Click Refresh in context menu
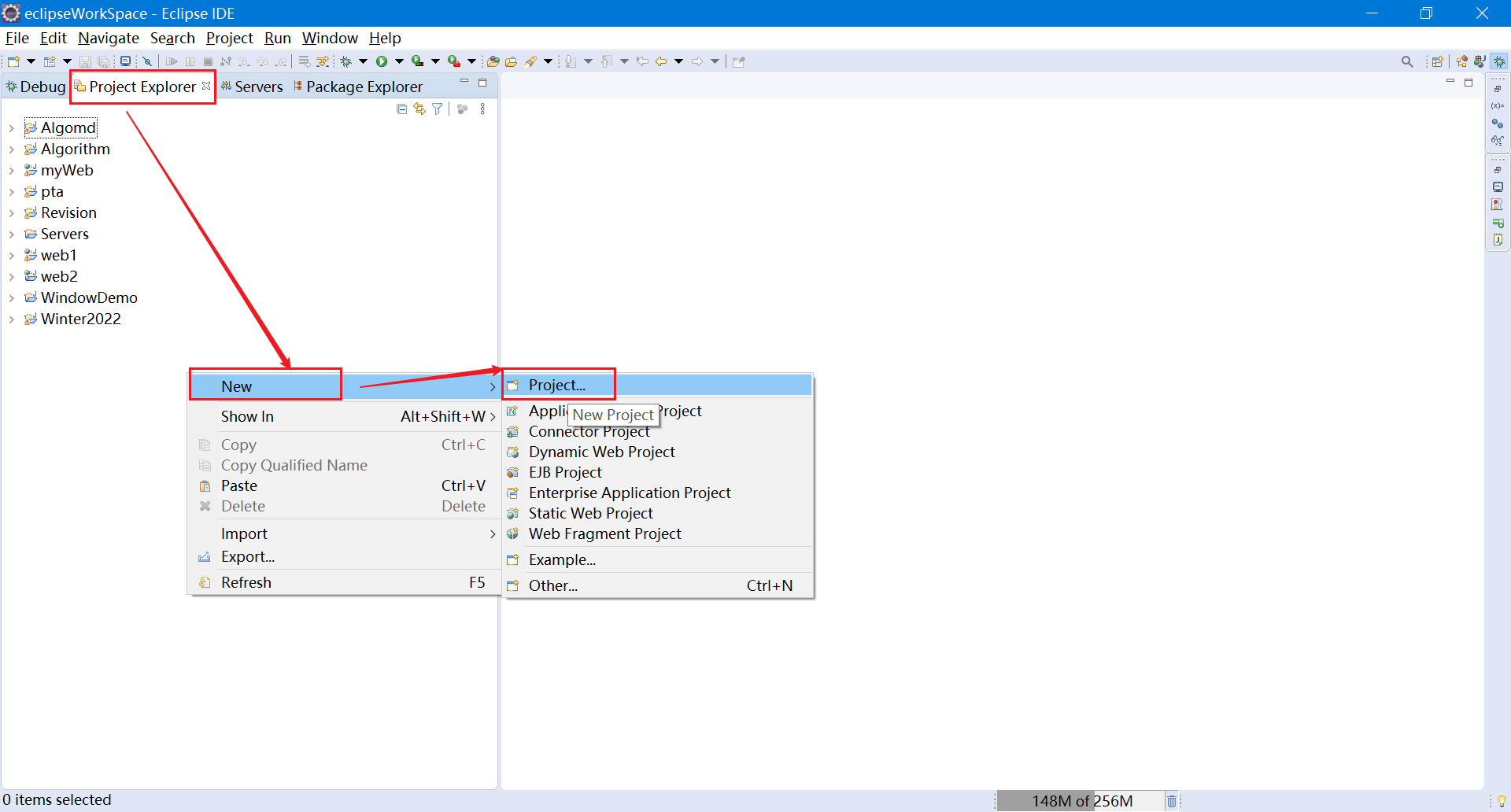Viewport: 1511px width, 812px height. tap(345, 582)
